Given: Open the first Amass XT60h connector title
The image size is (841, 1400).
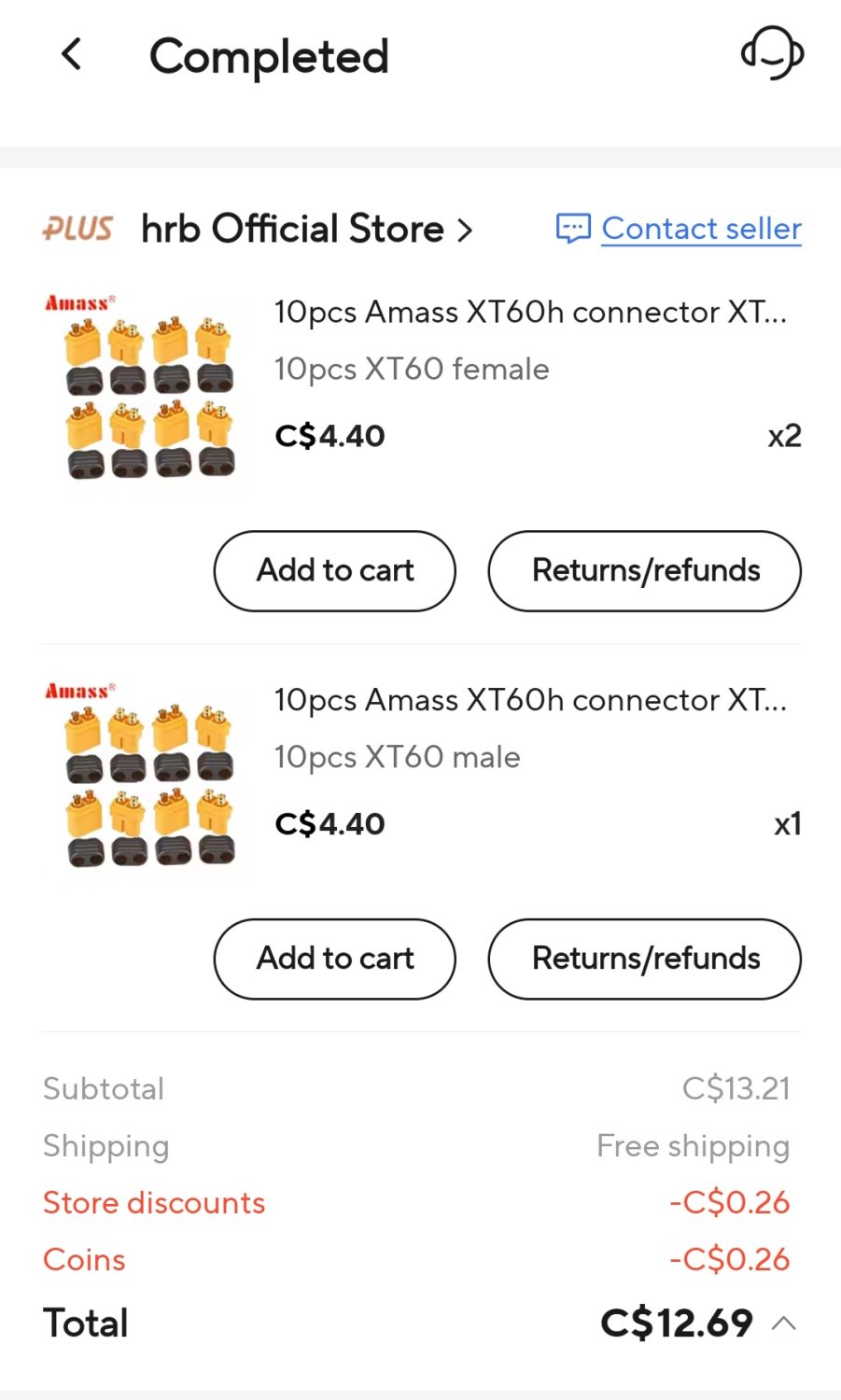Looking at the screenshot, I should (530, 312).
